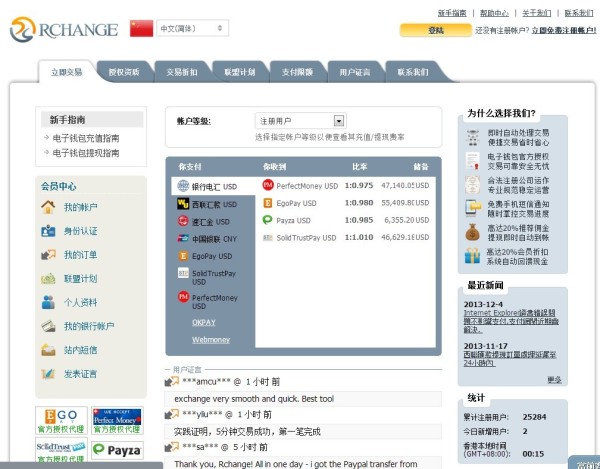Click the arrow icon for 我的订单
This screenshot has width=600, height=469.
[48, 255]
